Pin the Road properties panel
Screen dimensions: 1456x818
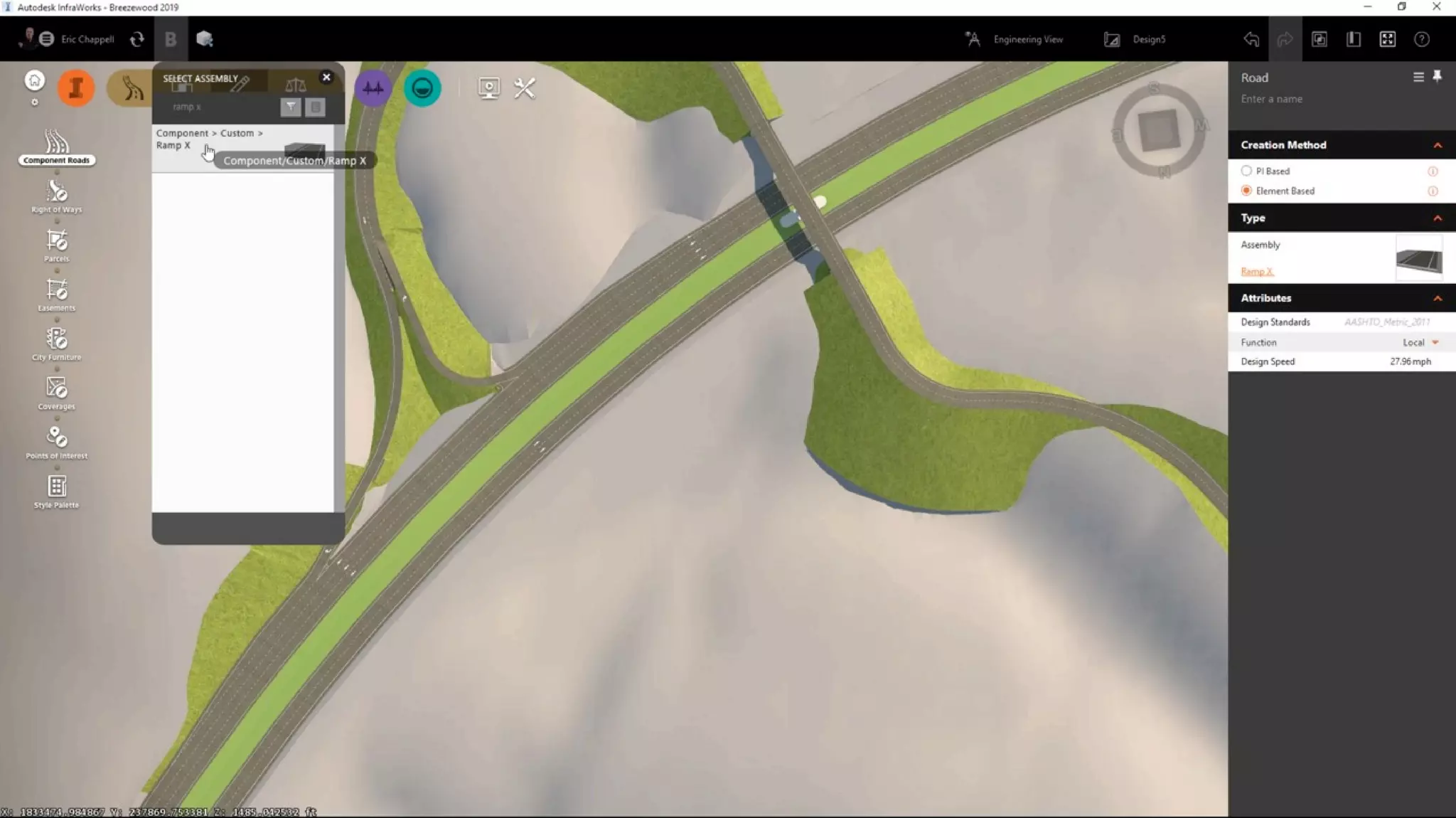(x=1437, y=77)
